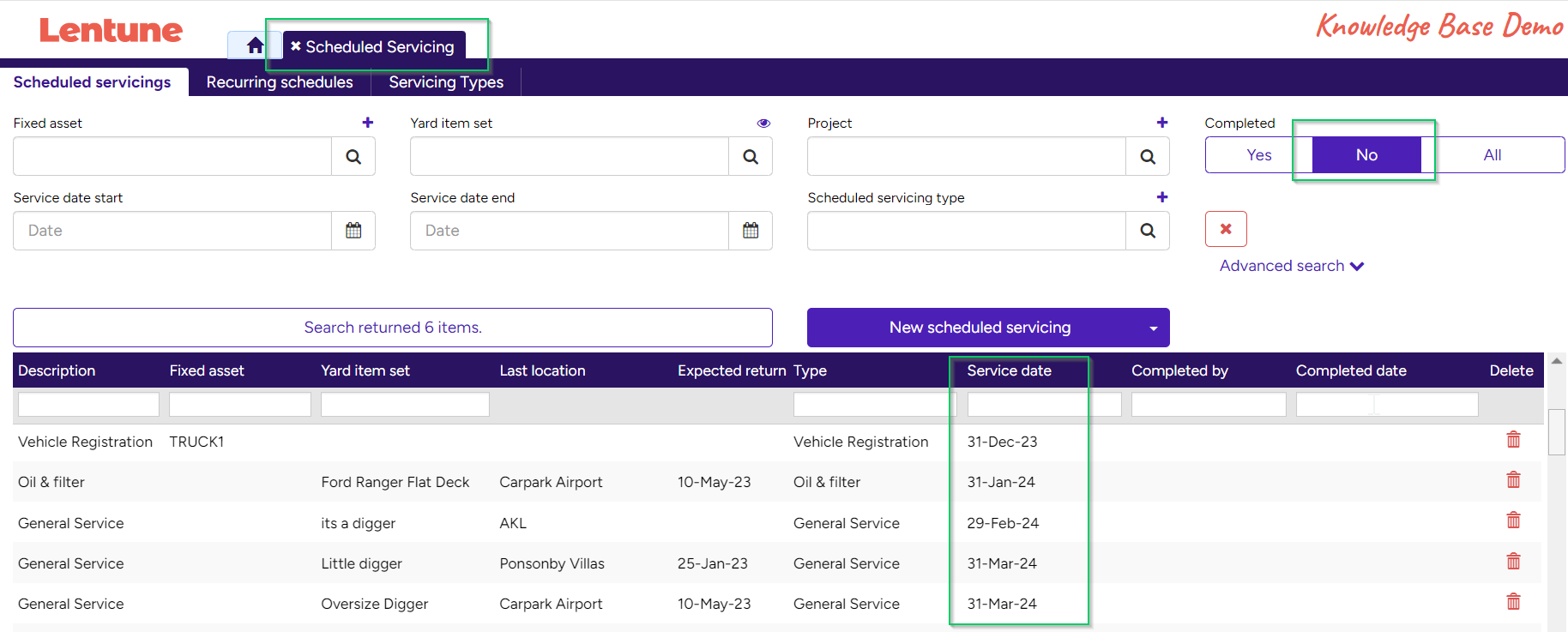Click the table vertical scrollbar thumb

point(1557,431)
